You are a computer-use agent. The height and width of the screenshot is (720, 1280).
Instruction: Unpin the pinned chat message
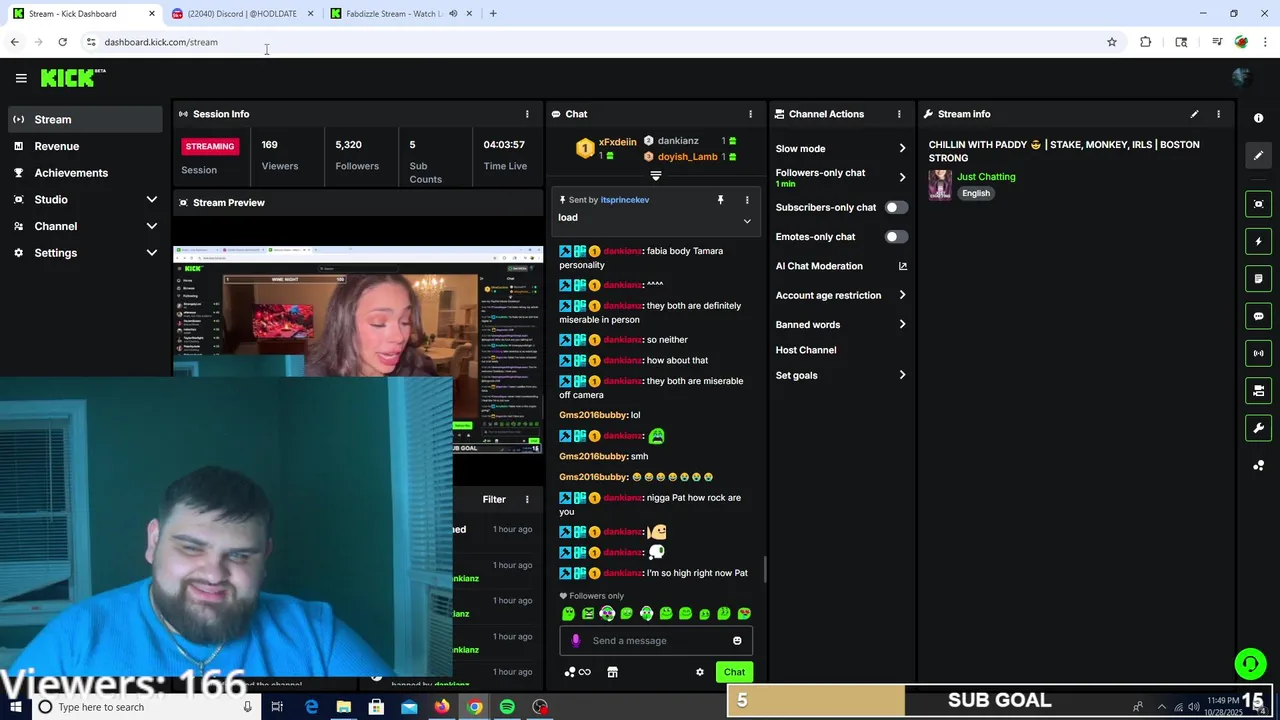tap(720, 200)
